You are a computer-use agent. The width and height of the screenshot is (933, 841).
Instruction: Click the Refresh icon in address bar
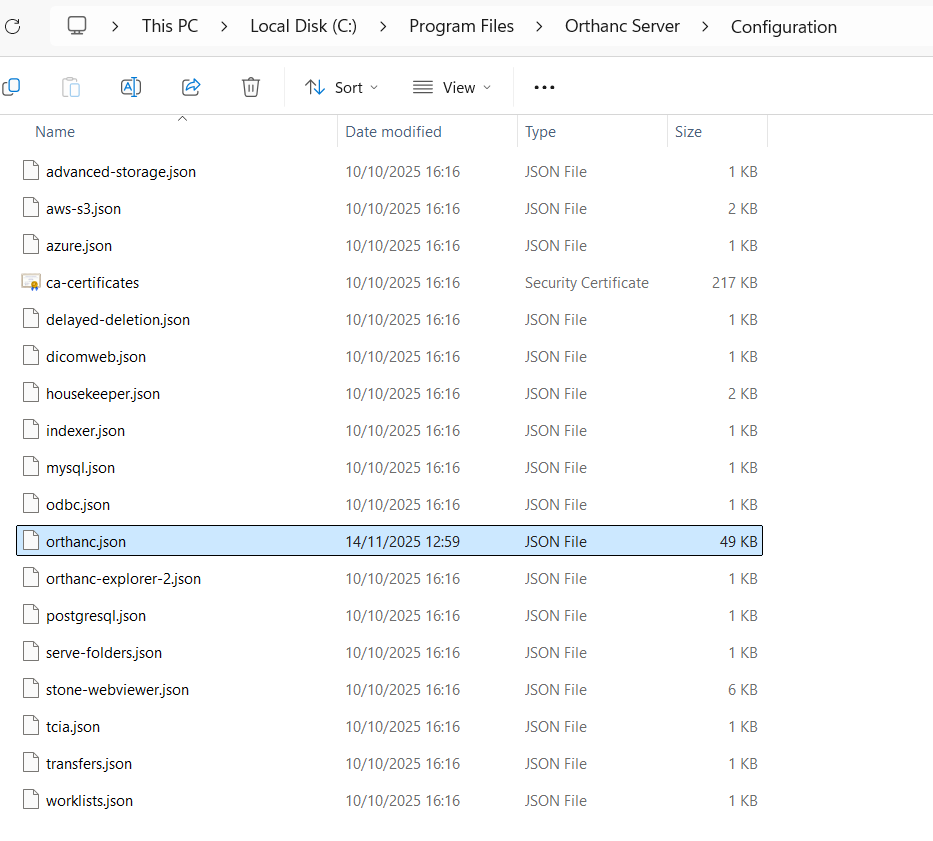(x=12, y=26)
